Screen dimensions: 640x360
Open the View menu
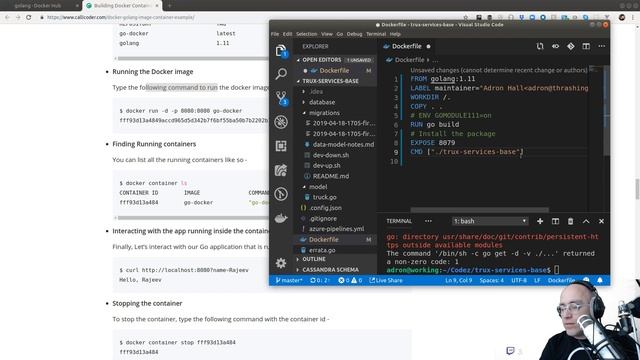327,34
